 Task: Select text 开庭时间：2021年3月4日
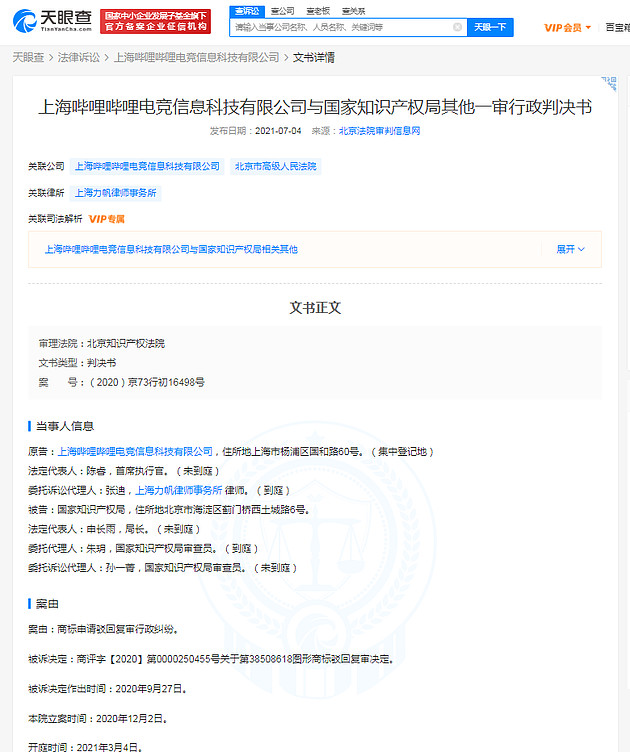85,747
